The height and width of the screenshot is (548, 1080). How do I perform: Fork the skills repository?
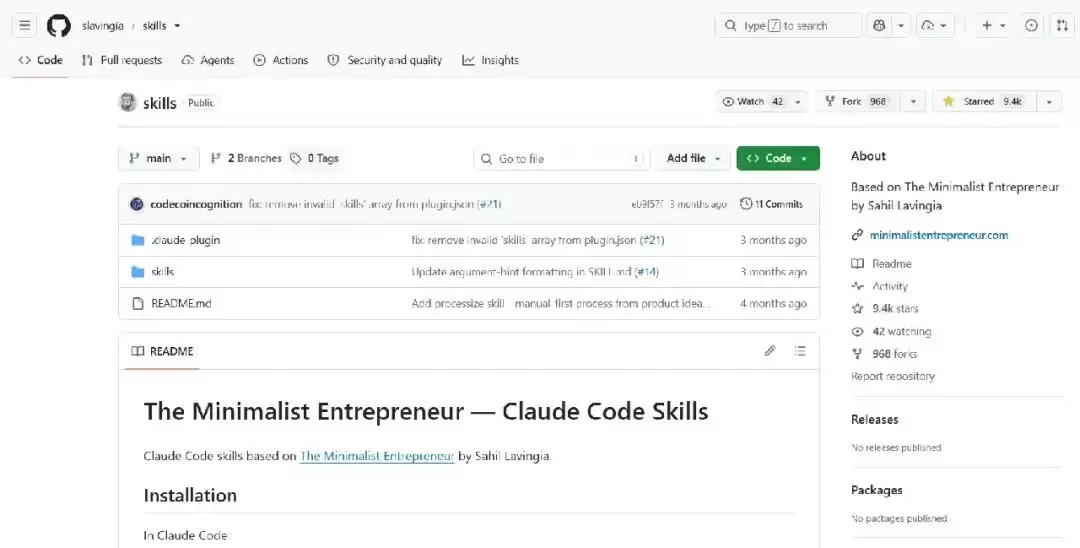click(858, 101)
